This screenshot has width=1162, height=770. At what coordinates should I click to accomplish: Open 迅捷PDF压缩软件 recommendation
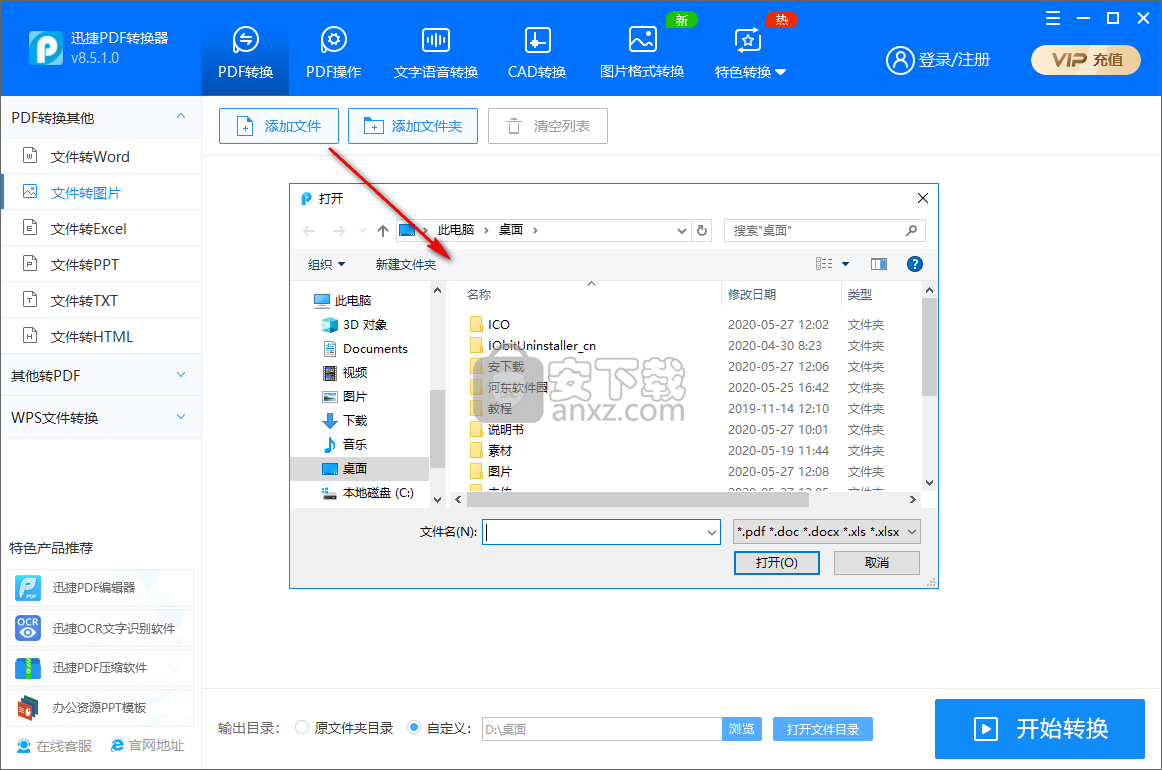pos(101,668)
